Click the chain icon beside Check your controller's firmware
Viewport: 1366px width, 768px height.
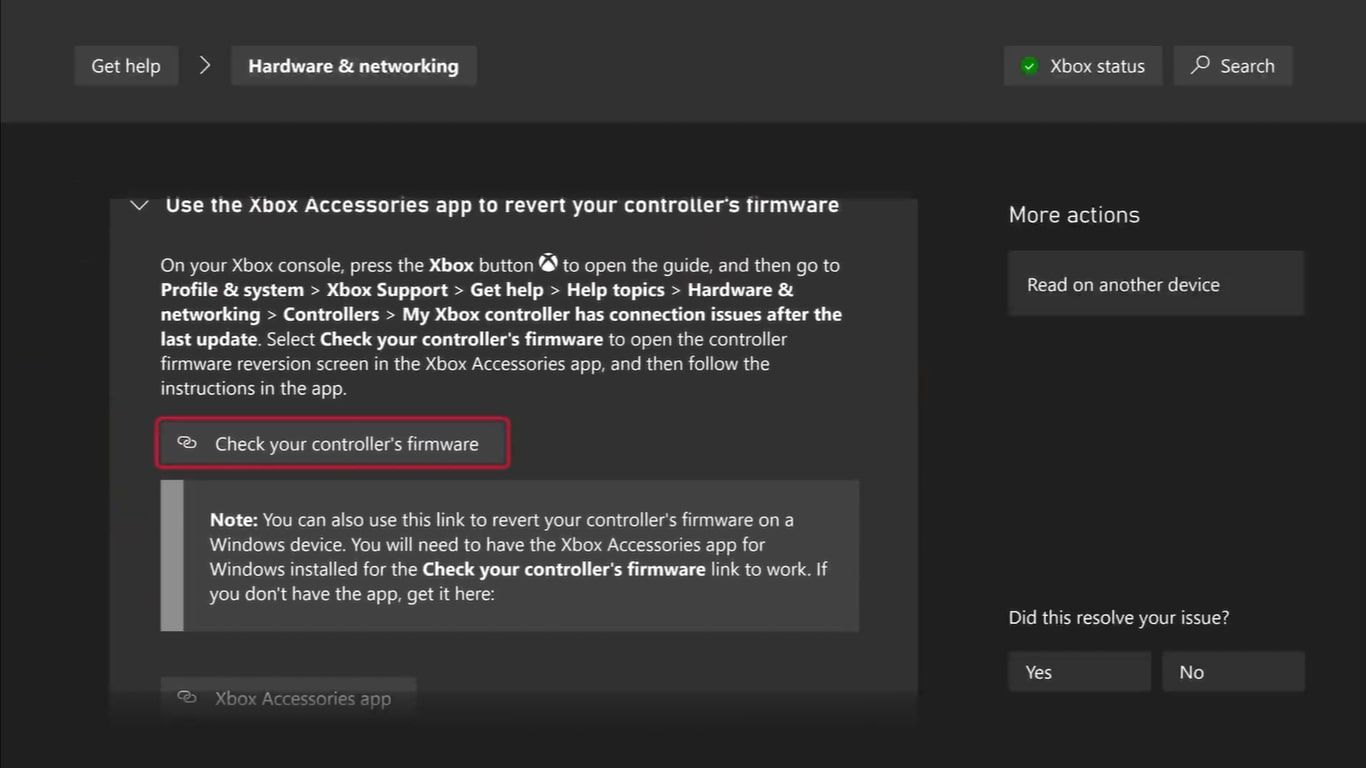point(187,443)
